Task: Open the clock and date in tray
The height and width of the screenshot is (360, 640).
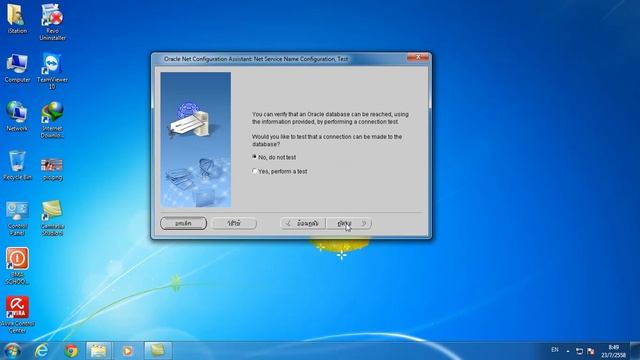Action: 613,351
